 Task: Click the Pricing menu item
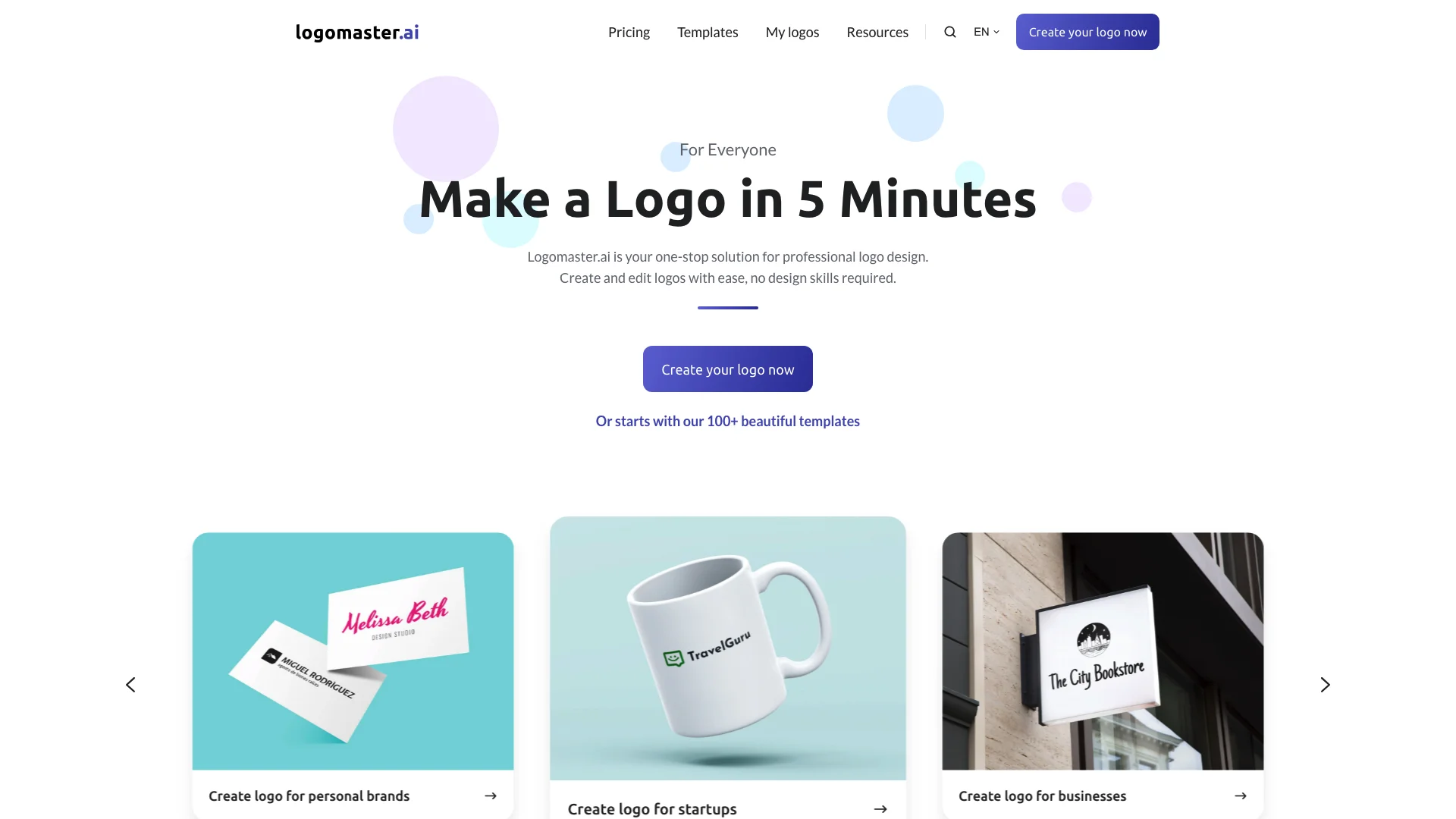pyautogui.click(x=629, y=32)
